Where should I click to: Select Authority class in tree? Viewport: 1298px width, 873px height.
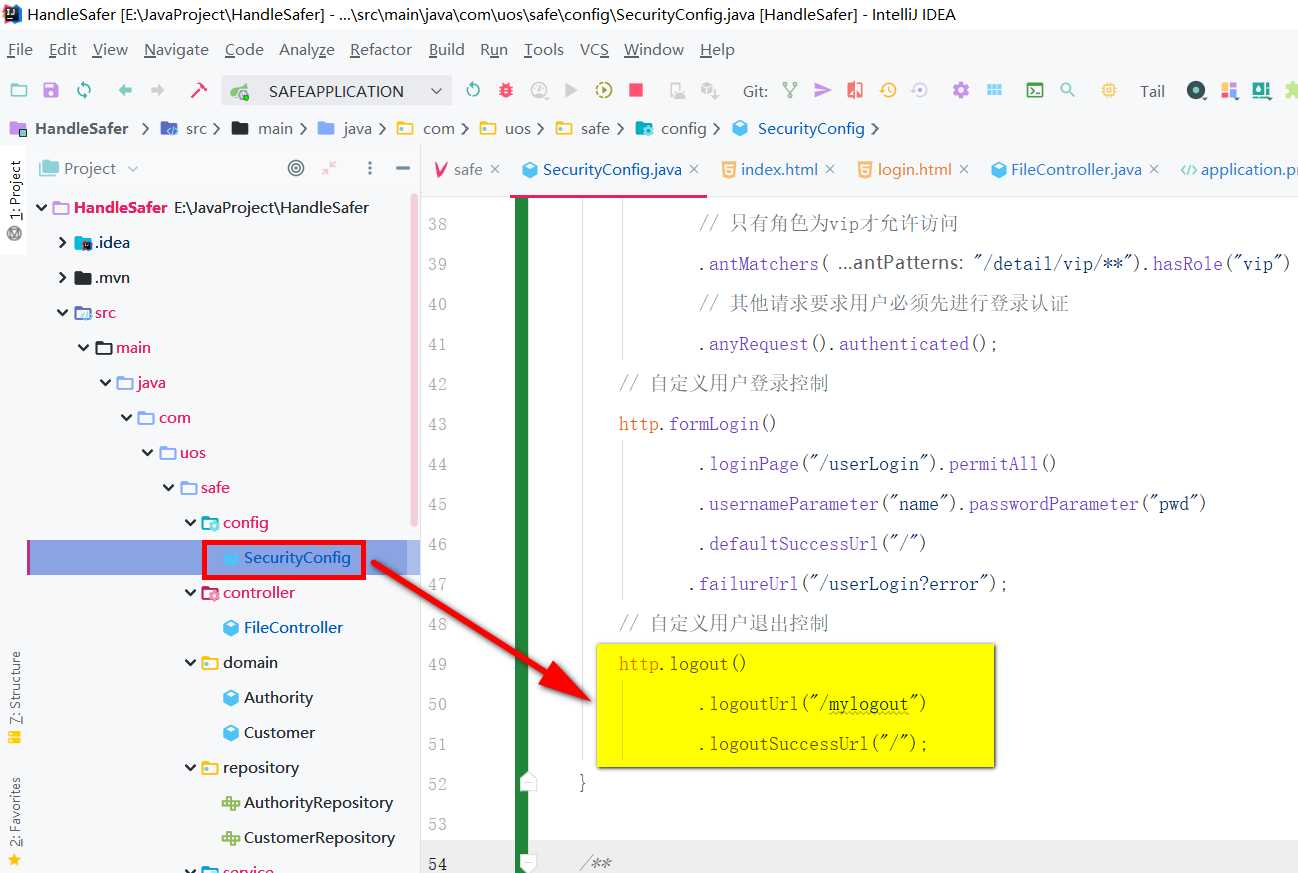278,698
